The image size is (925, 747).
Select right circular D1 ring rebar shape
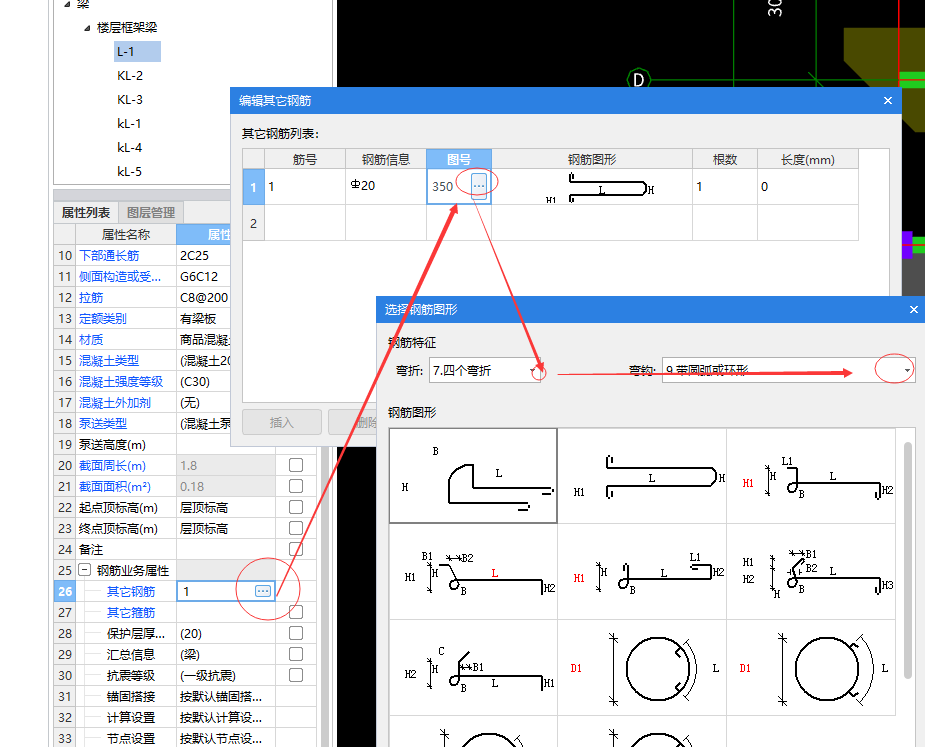click(x=811, y=668)
